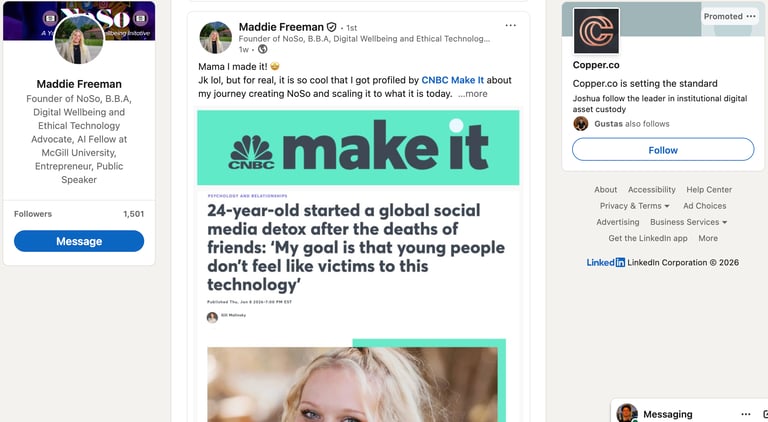Click Maddie Freeman's post avatar photo
Viewport: 768px width, 422px height.
(x=216, y=37)
